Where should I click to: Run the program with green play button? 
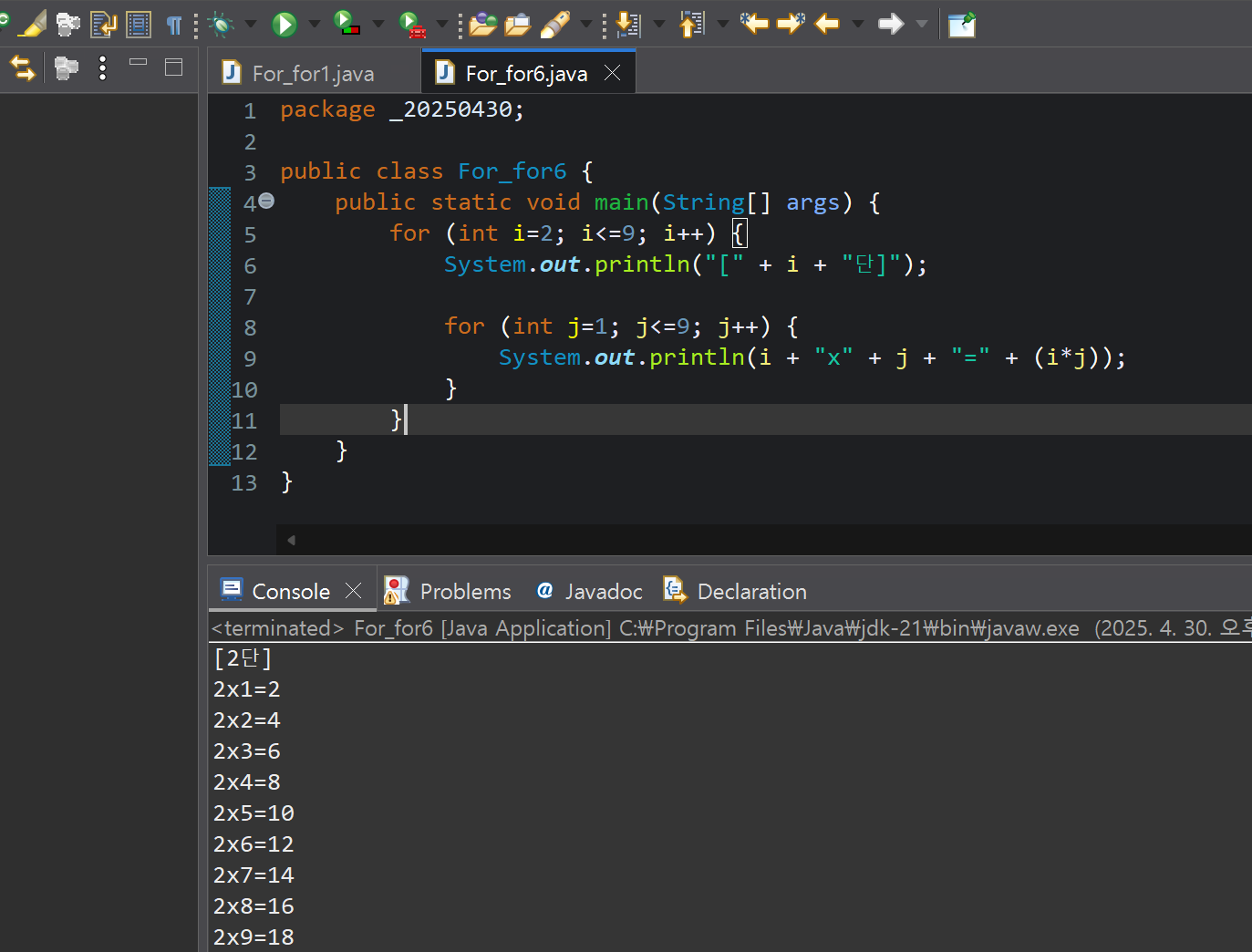(x=285, y=24)
